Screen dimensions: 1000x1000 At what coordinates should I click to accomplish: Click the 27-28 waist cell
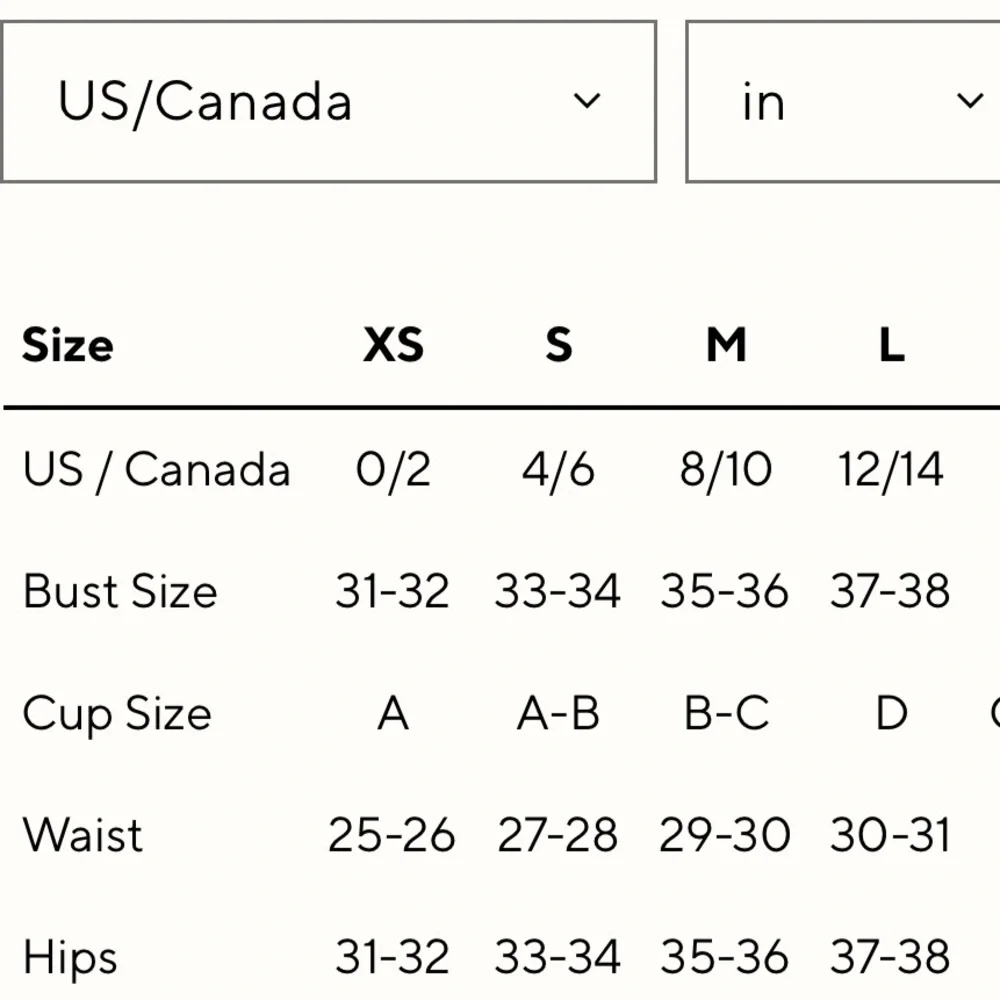[557, 835]
